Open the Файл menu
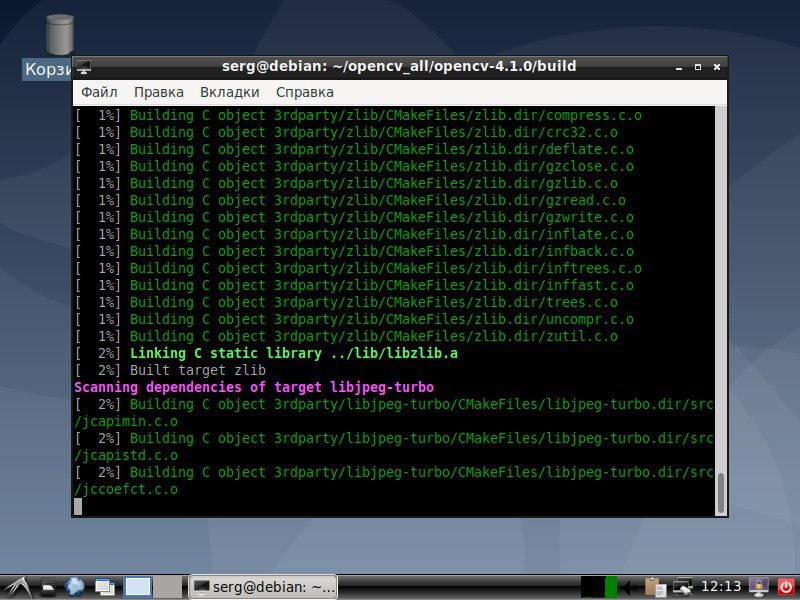Viewport: 800px width, 600px height. point(99,92)
